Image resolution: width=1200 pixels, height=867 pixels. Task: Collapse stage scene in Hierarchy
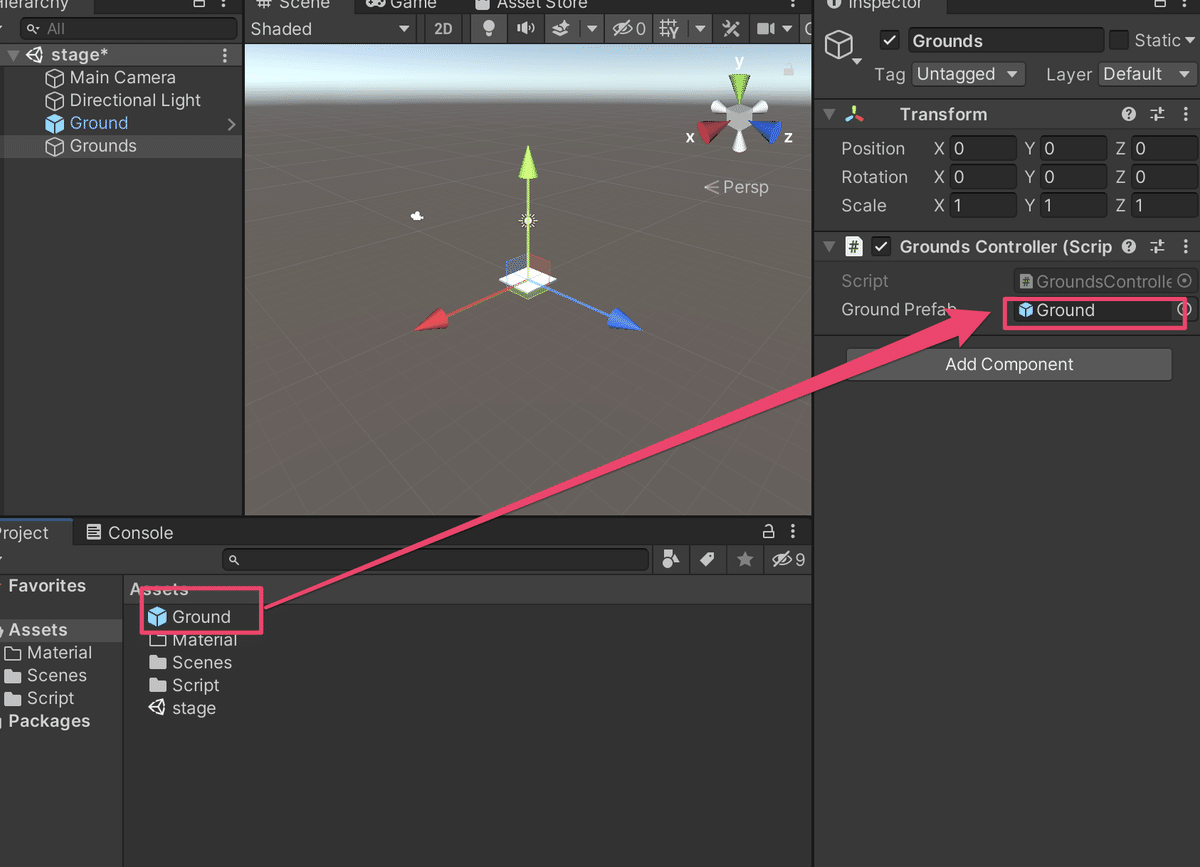12,55
